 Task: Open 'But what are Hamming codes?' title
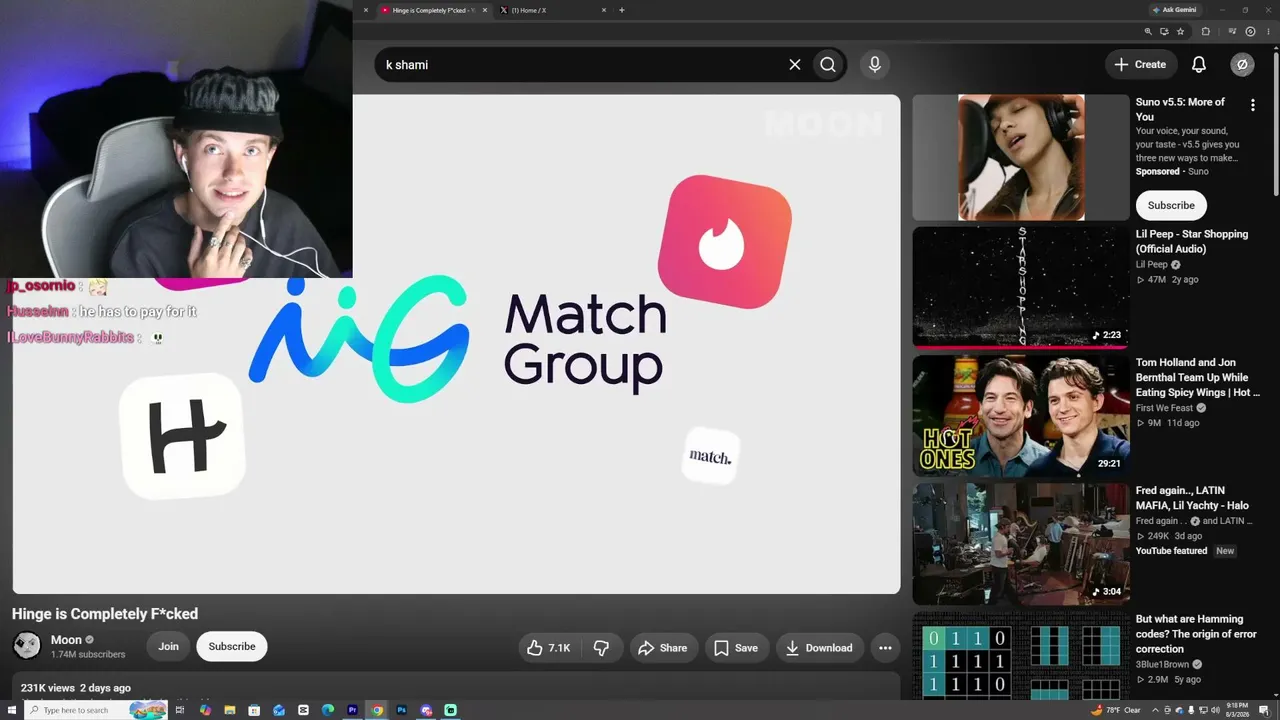[x=1196, y=634]
